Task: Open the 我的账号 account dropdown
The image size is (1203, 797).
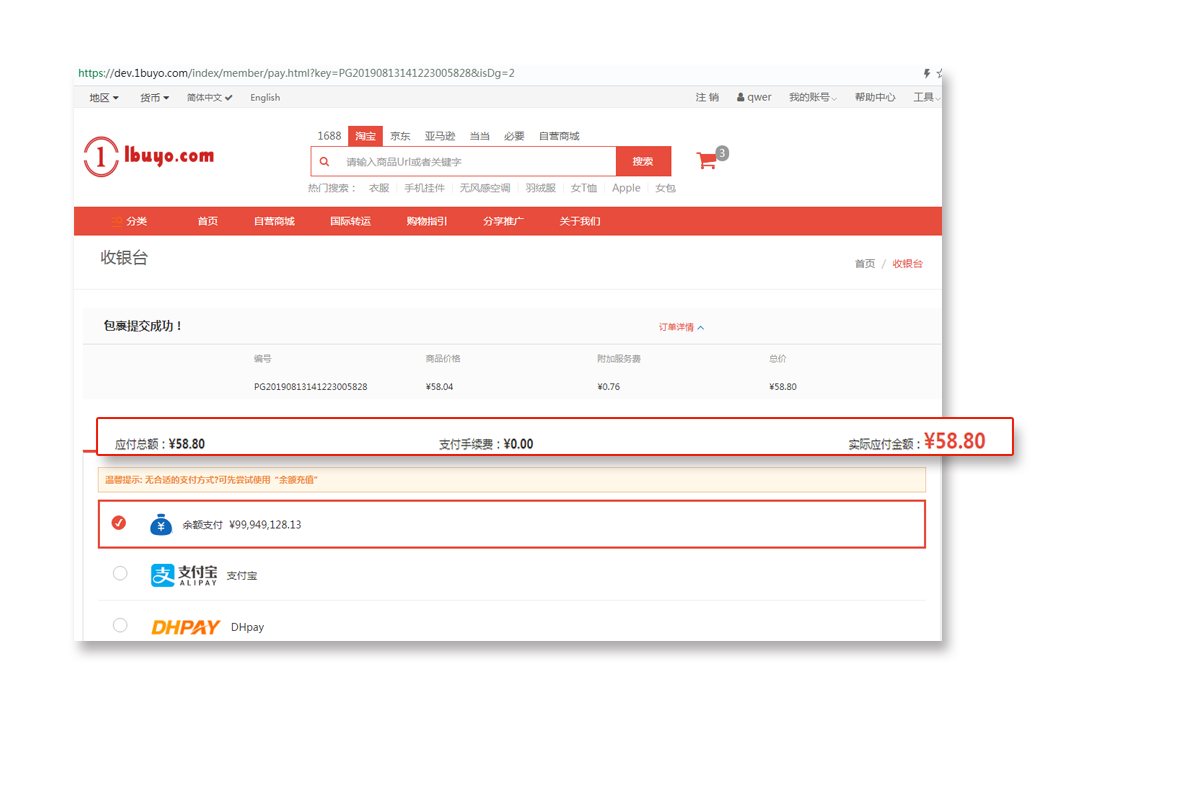Action: coord(812,98)
